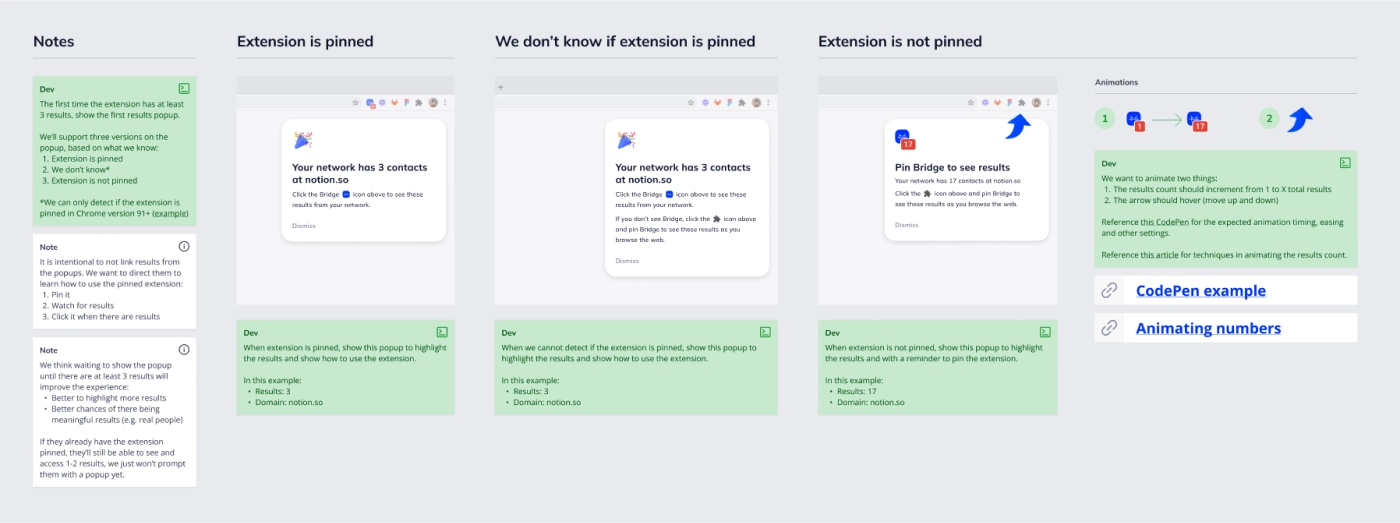Click the blue arrow pointing to the extensions icon

pyautogui.click(x=1018, y=128)
